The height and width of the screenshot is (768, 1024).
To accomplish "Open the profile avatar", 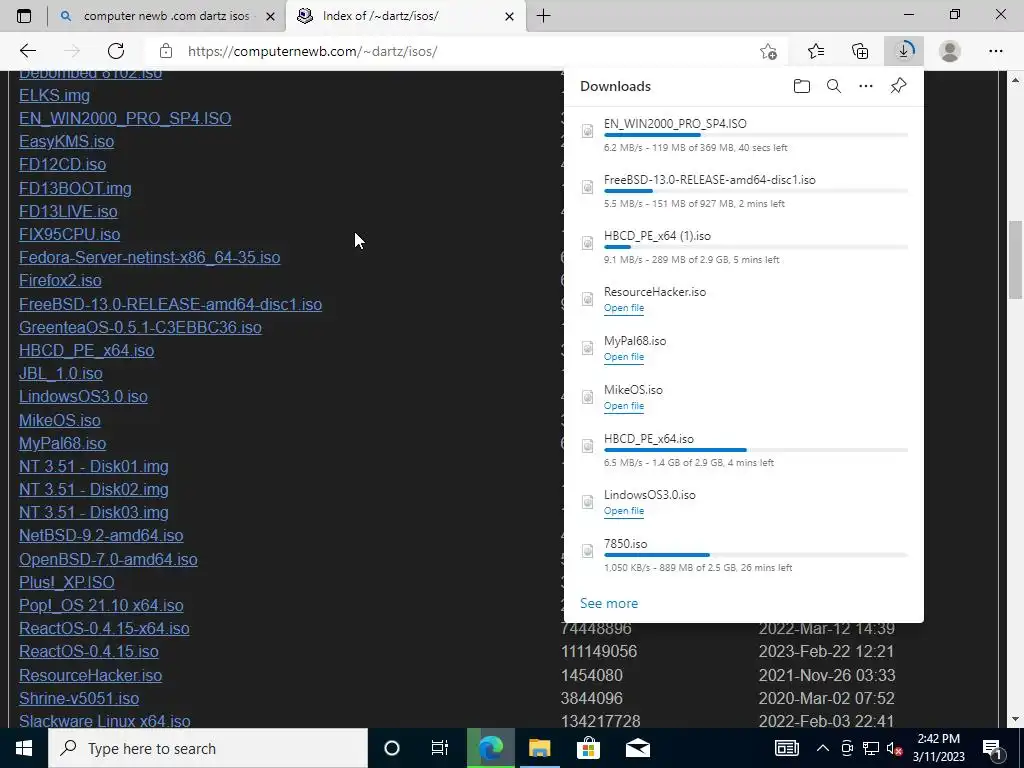I will click(950, 51).
